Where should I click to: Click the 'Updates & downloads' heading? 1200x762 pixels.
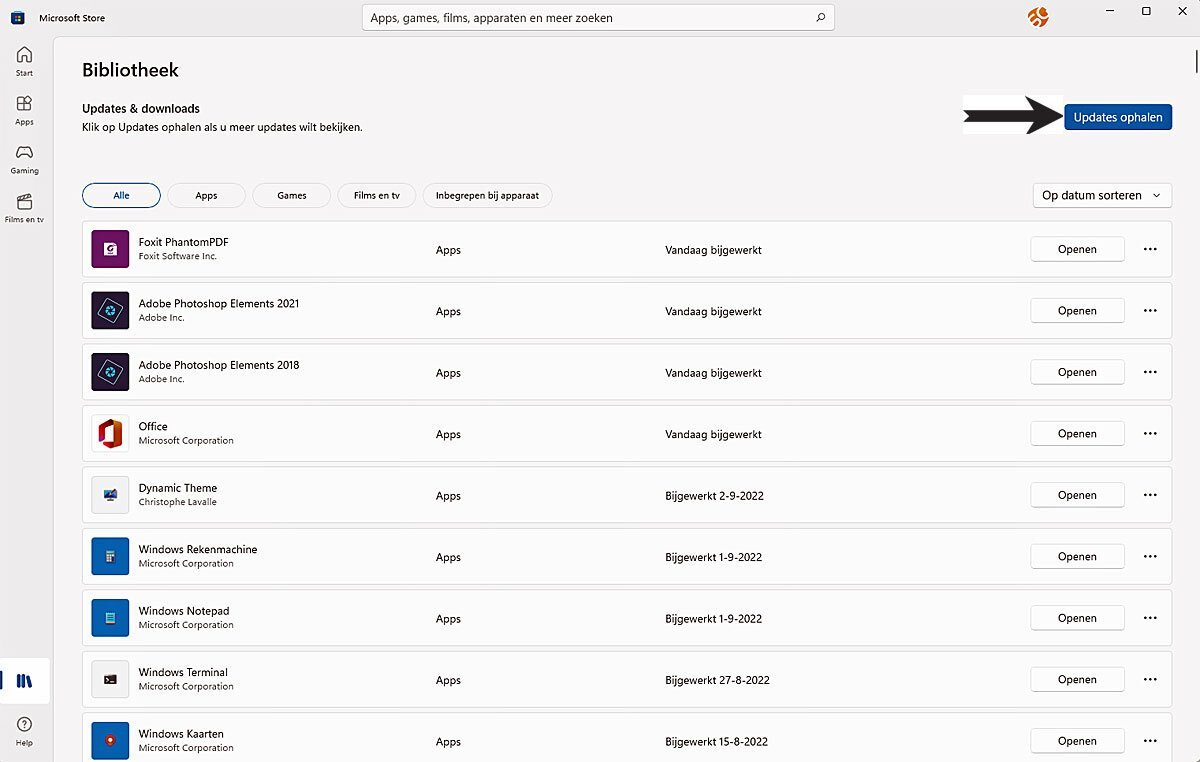(x=141, y=108)
